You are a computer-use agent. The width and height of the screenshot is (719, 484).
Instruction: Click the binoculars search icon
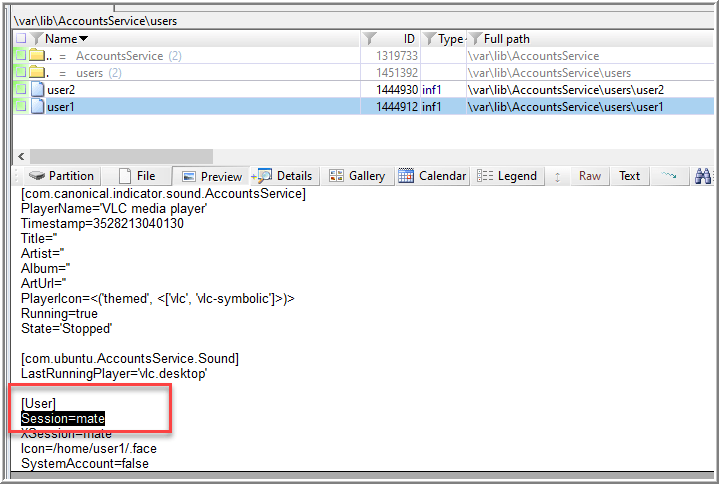tap(702, 176)
